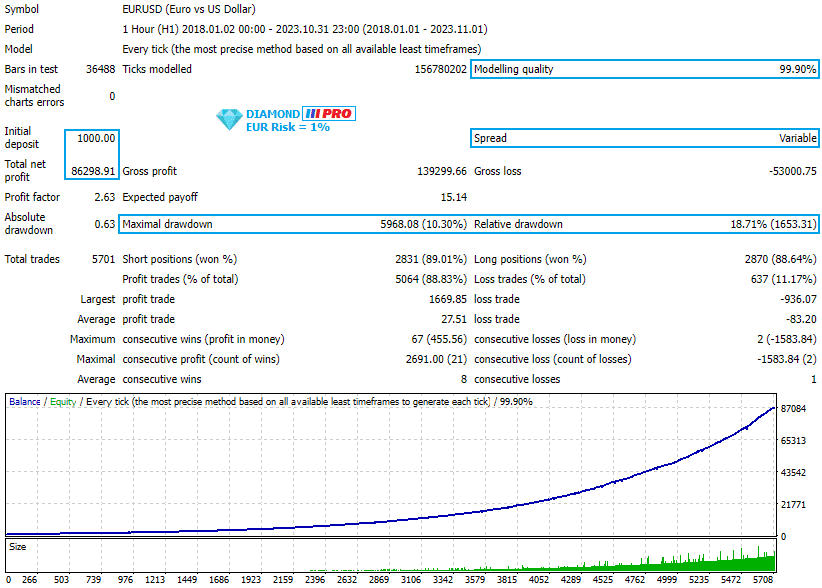Click the red III PRO badge
The width and height of the screenshot is (822, 588).
pyautogui.click(x=331, y=113)
